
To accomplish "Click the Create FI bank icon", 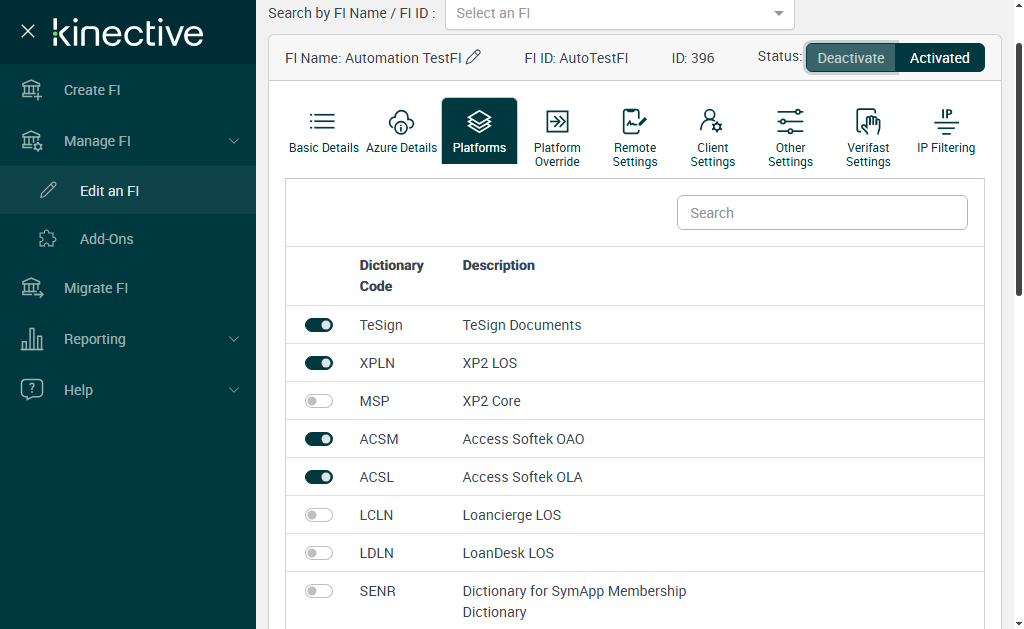I will (x=31, y=90).
